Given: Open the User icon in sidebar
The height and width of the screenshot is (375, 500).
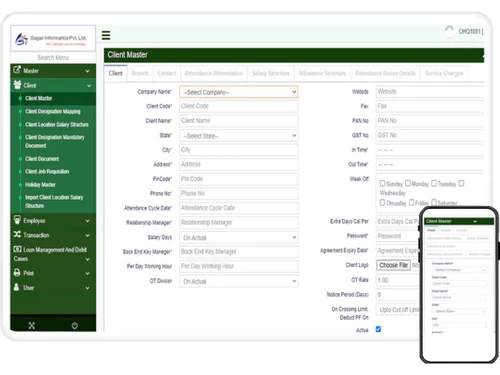Looking at the screenshot, I should pos(16,287).
